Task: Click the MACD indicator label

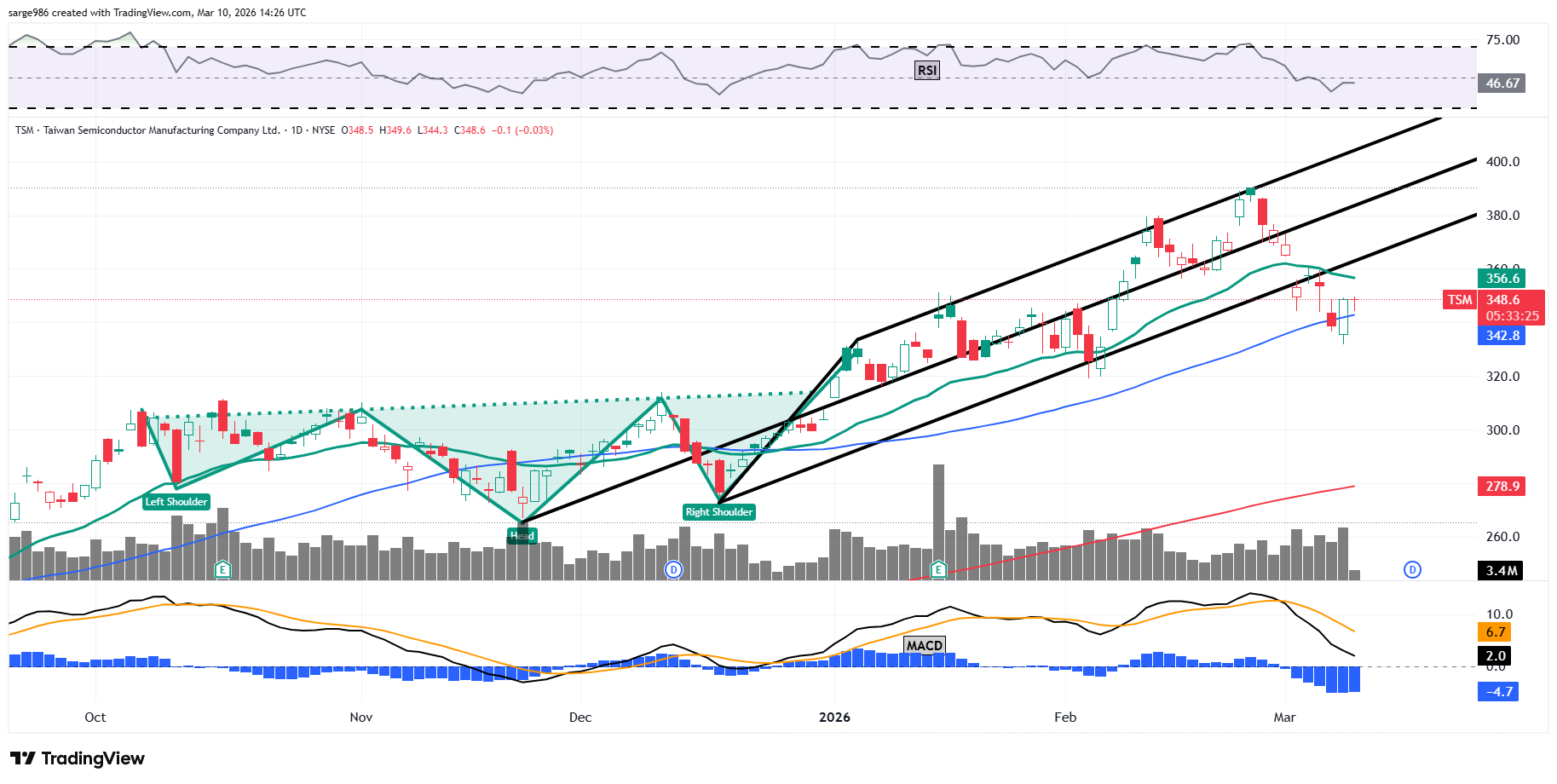Action: coord(924,645)
